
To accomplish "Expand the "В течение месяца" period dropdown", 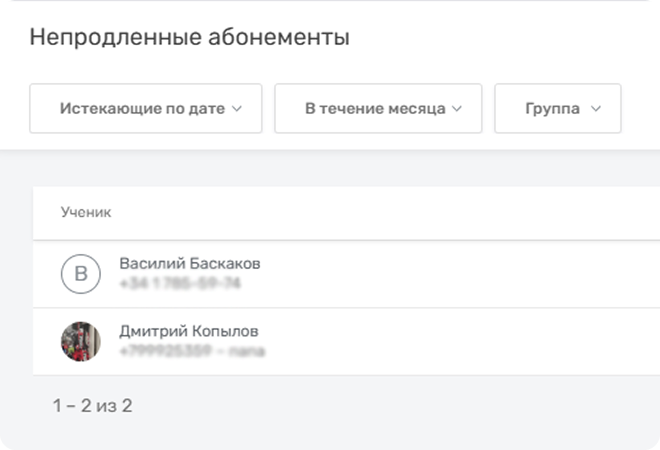I will (x=375, y=109).
